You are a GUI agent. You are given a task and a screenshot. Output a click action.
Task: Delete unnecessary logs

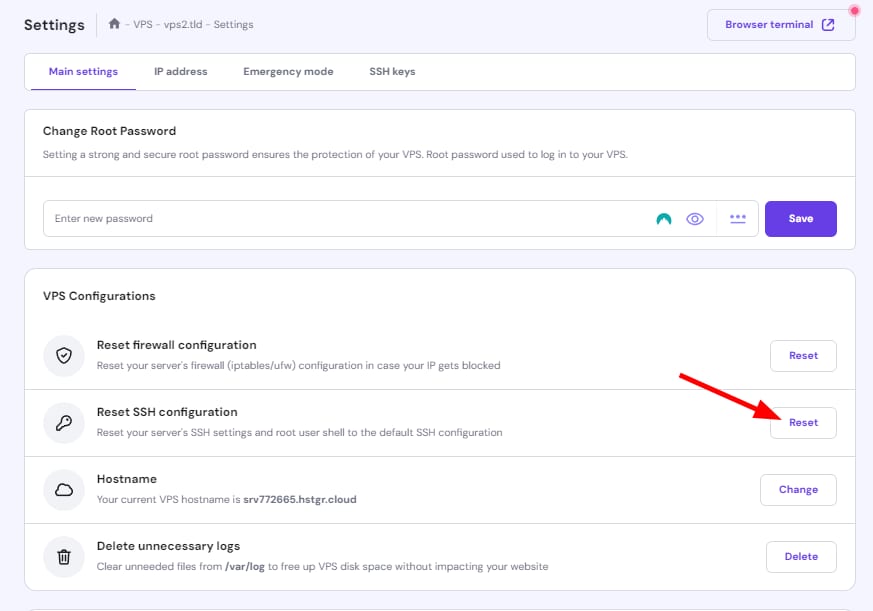point(801,557)
